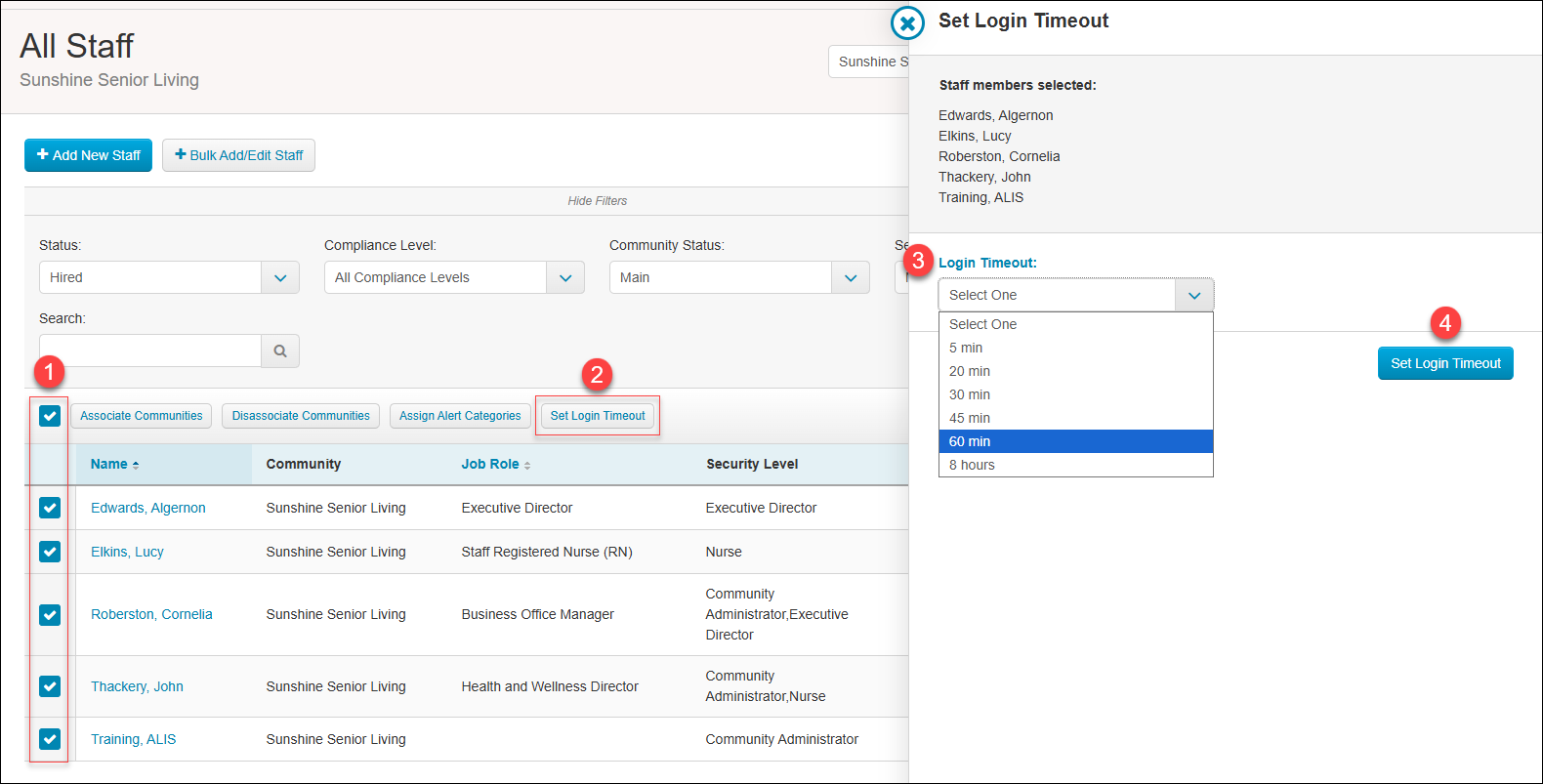Close the Set Login Timeout panel
Image resolution: width=1543 pixels, height=784 pixels.
coord(907,22)
